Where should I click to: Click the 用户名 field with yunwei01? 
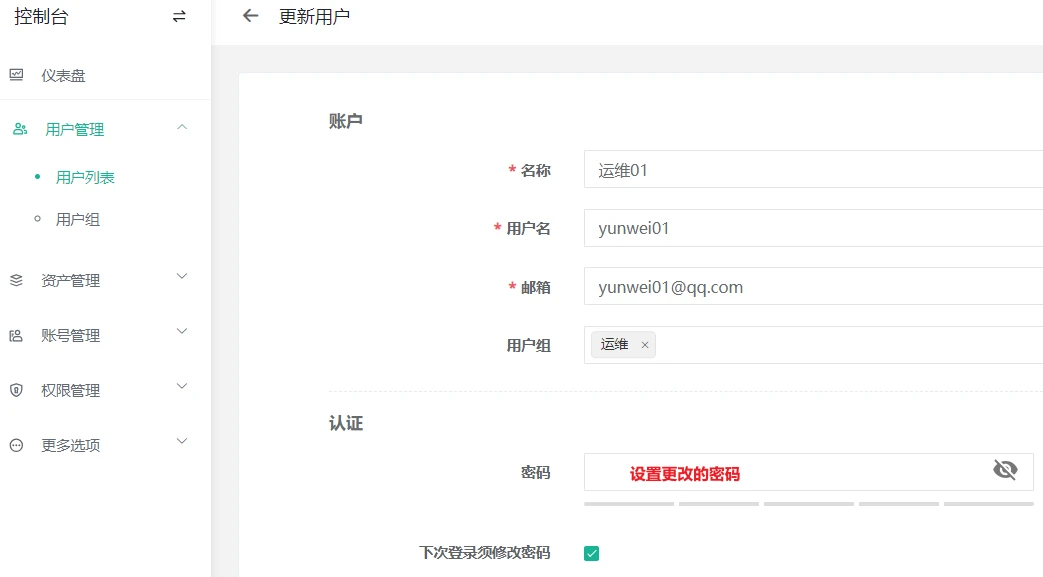[814, 228]
